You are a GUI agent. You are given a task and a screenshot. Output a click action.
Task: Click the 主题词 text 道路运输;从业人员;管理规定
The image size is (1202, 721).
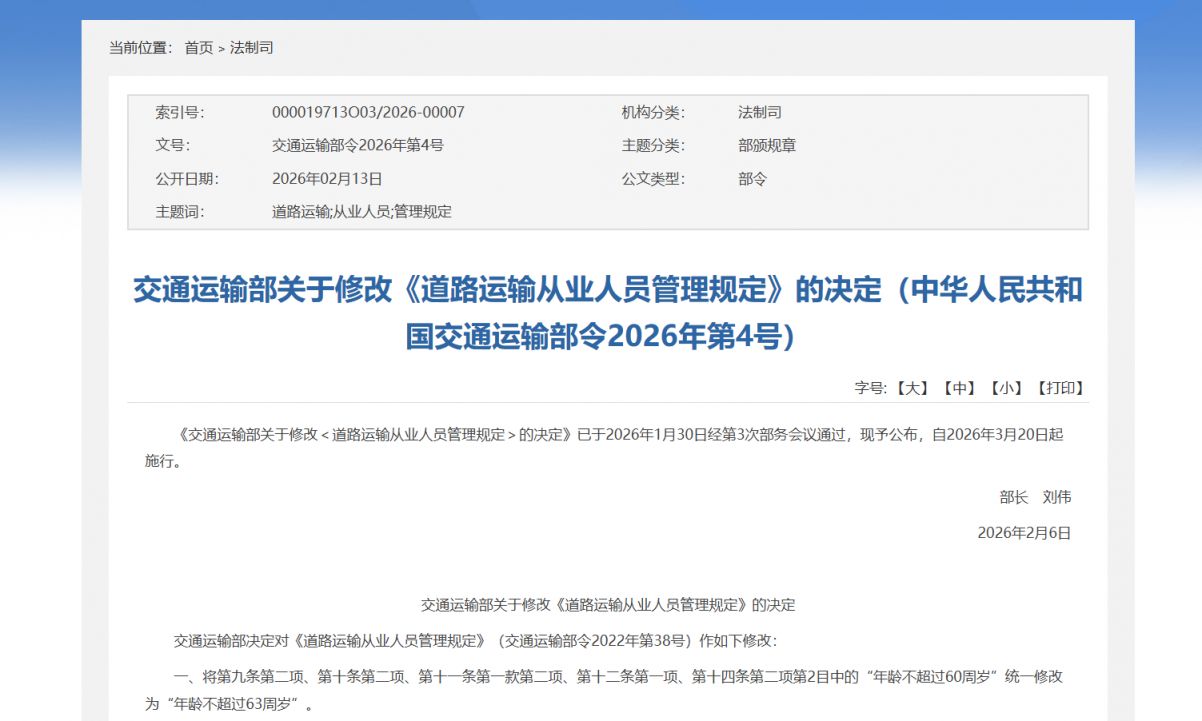[x=361, y=211]
